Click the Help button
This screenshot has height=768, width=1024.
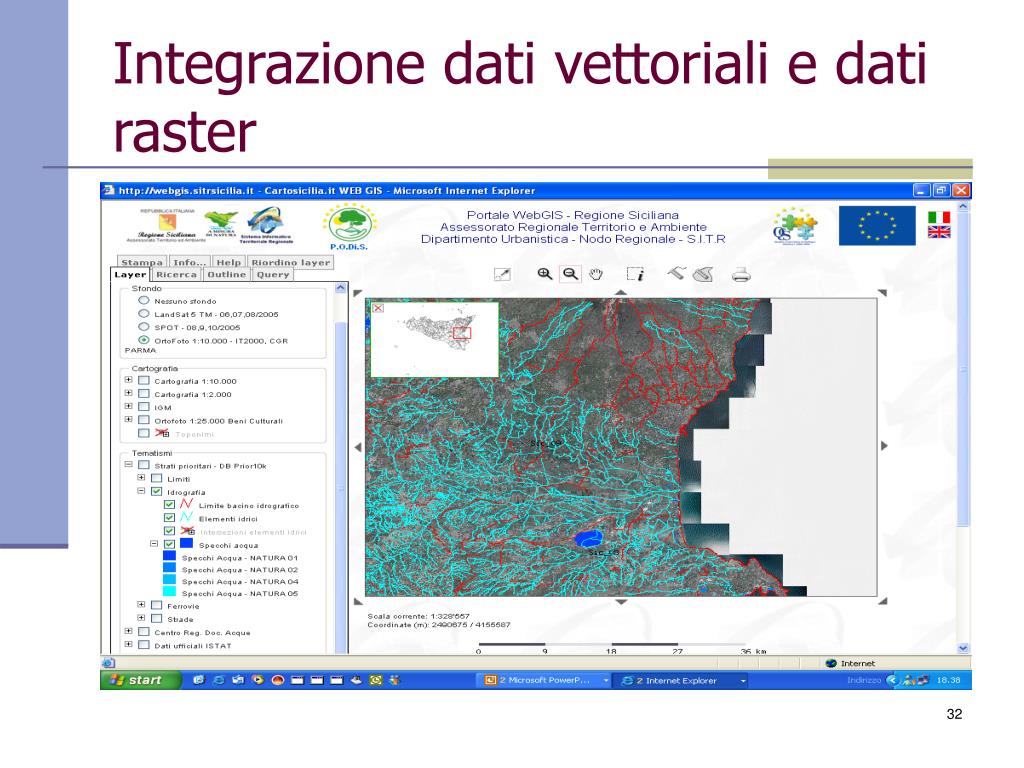point(229,262)
